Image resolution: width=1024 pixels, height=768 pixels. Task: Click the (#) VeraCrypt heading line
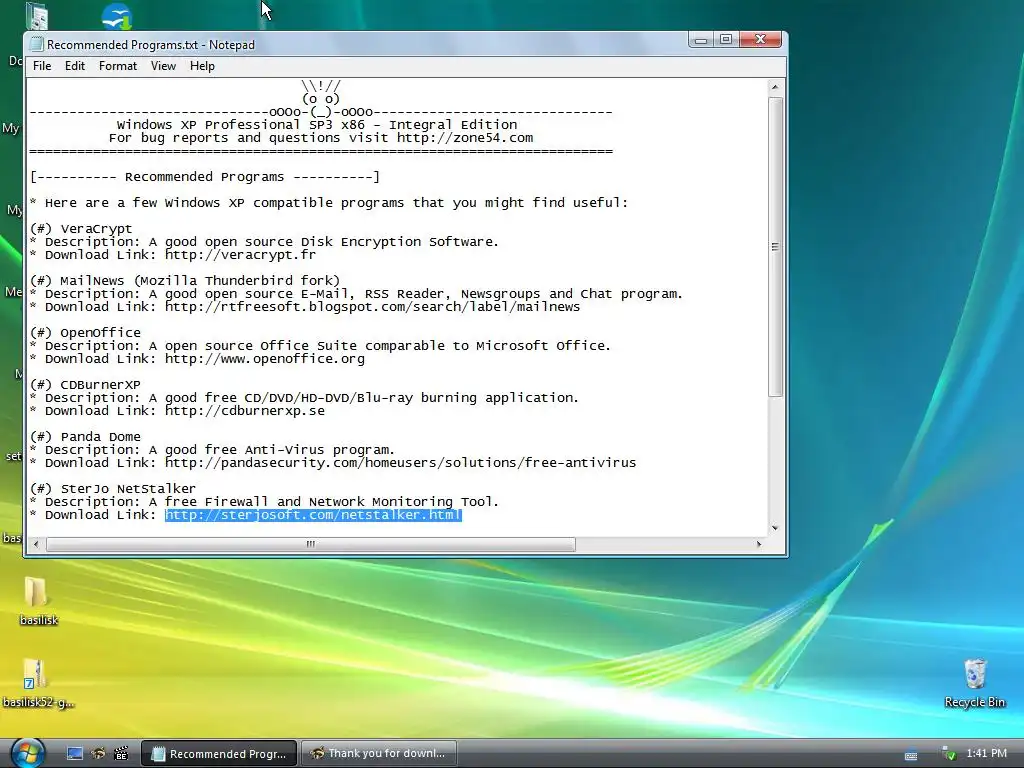[x=81, y=229]
